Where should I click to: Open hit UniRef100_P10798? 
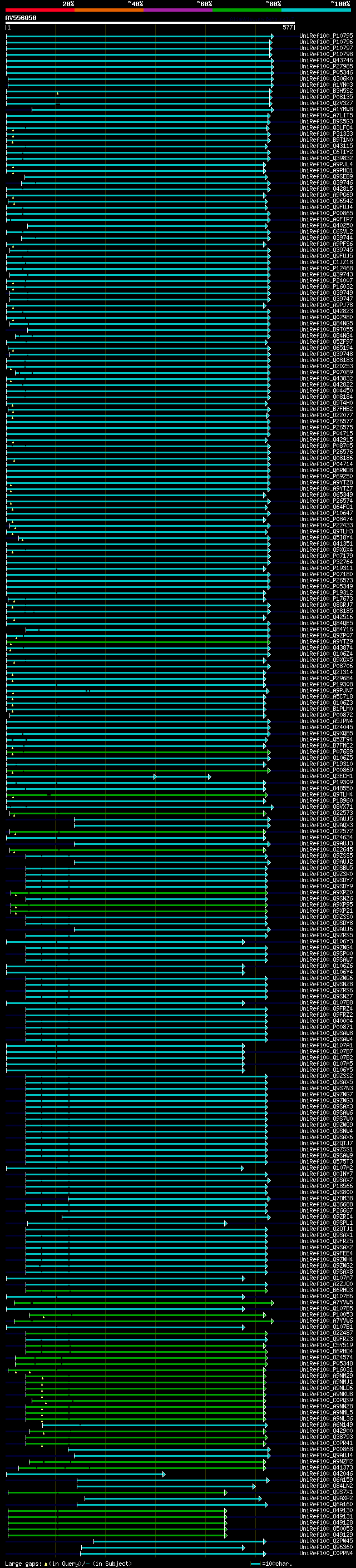326,54
